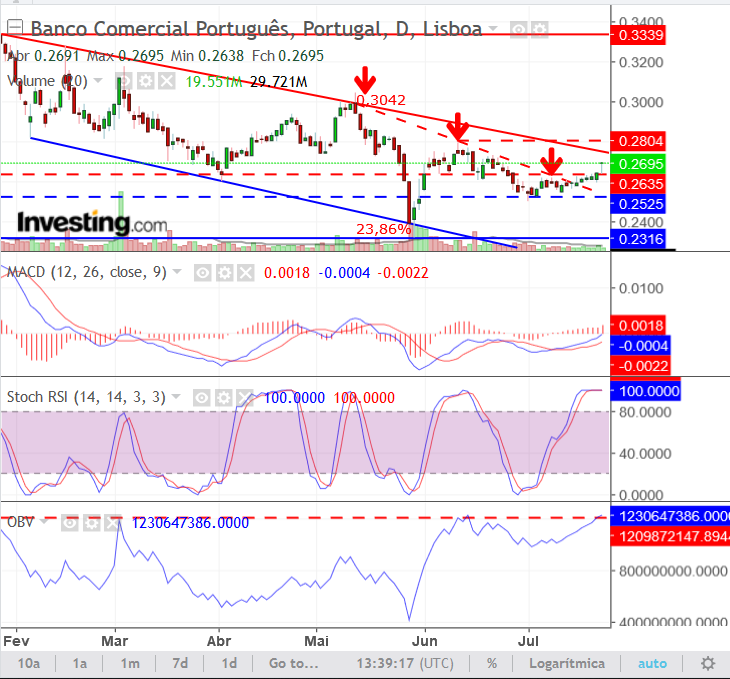This screenshot has height=679, width=730.
Task: Click the green 0.2695 current price label
Action: [638, 164]
